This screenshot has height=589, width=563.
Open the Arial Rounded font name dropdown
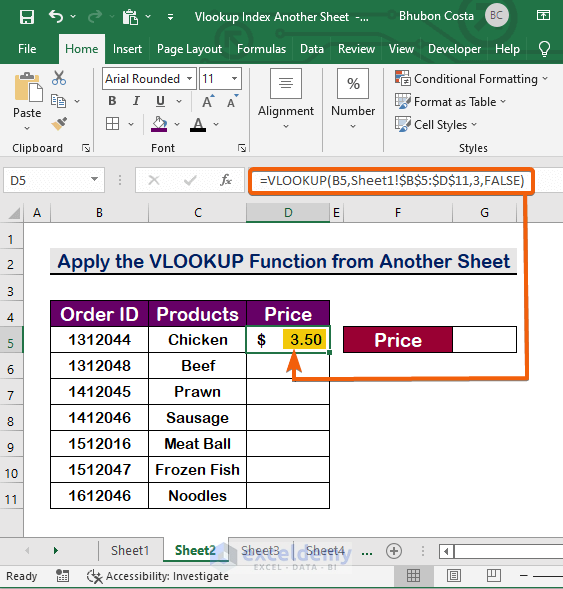[x=189, y=79]
